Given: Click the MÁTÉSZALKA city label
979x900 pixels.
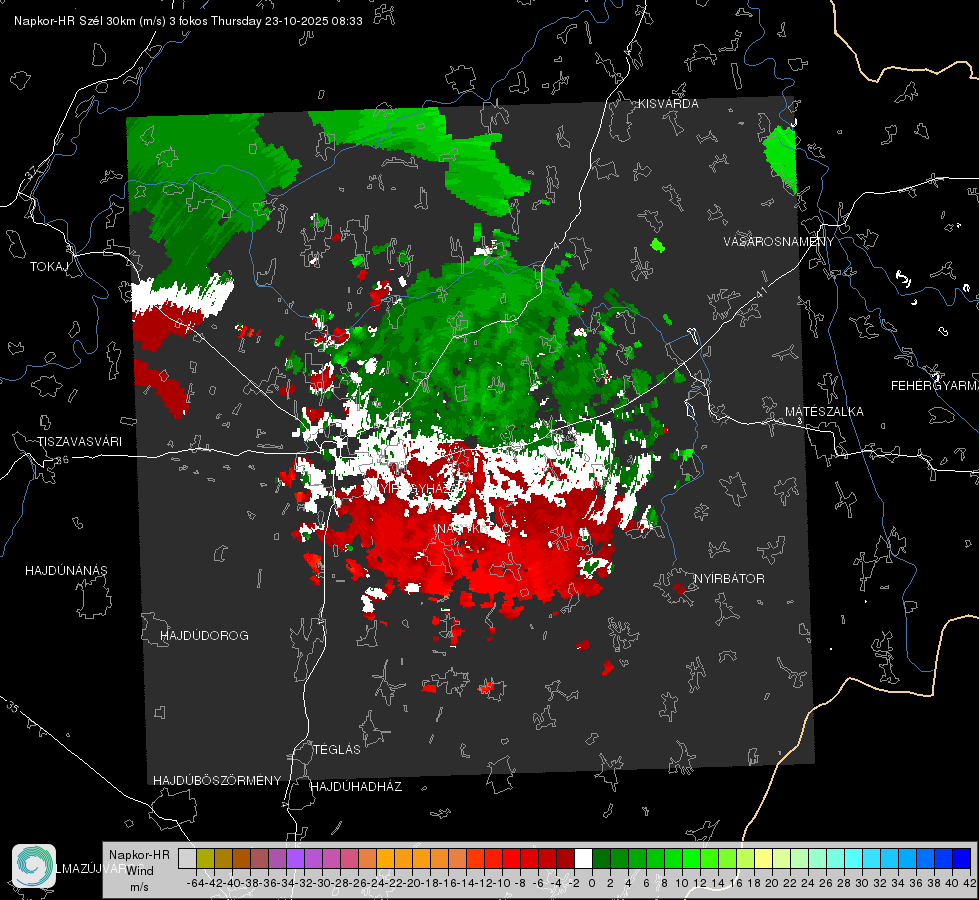Looking at the screenshot, I should coord(824,412).
